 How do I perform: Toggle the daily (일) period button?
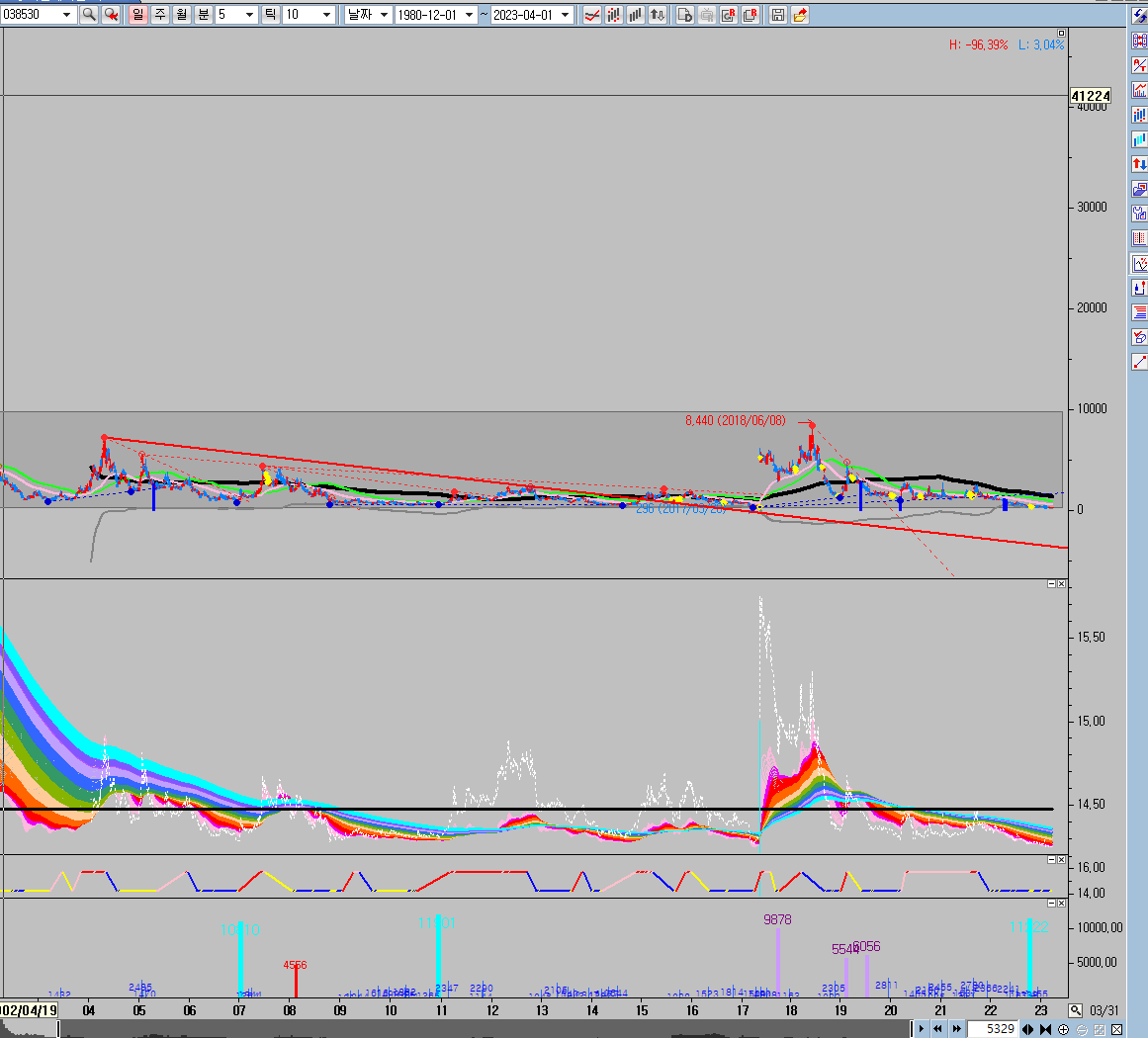pos(137,15)
